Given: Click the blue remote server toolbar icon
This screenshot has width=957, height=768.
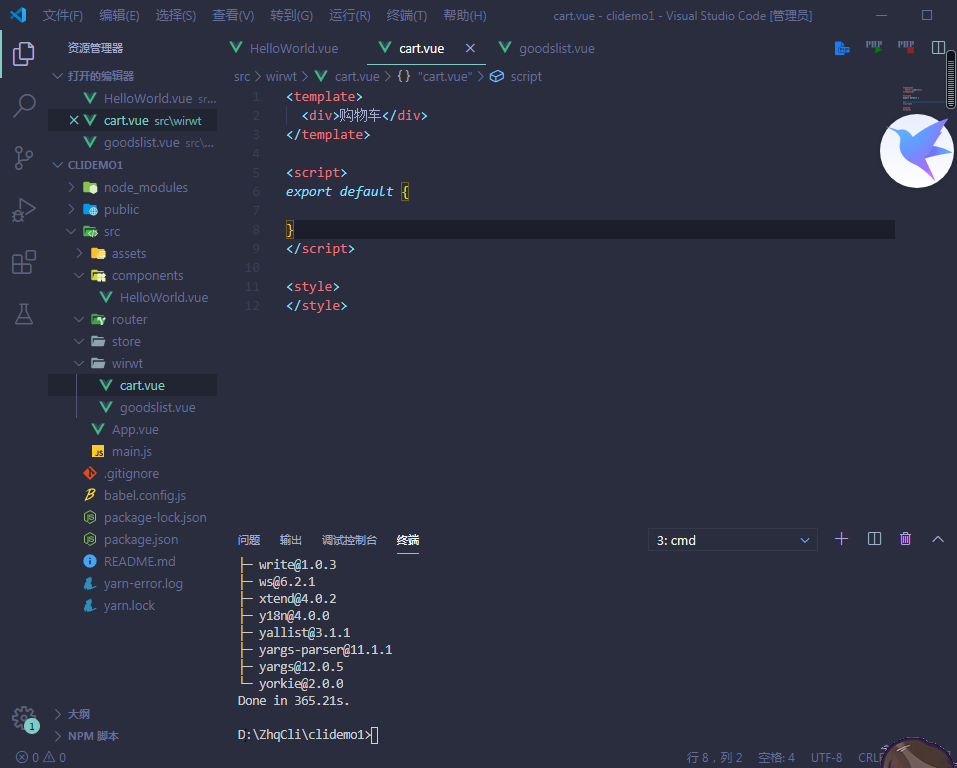Looking at the screenshot, I should pos(842,48).
